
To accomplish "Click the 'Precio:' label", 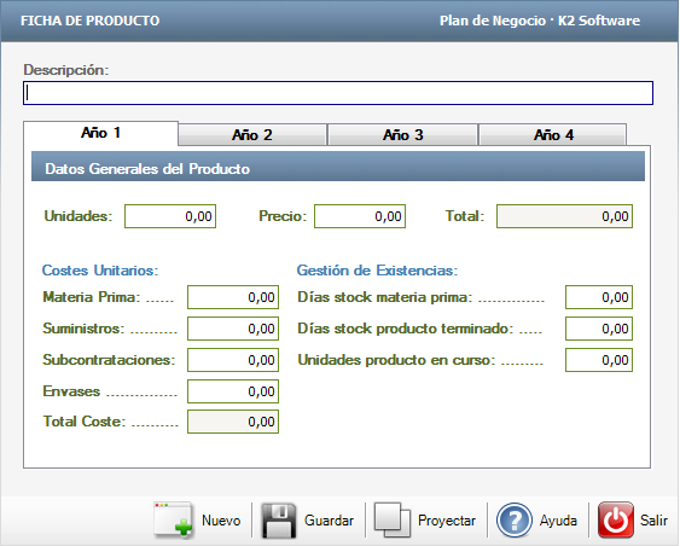I will click(x=283, y=216).
